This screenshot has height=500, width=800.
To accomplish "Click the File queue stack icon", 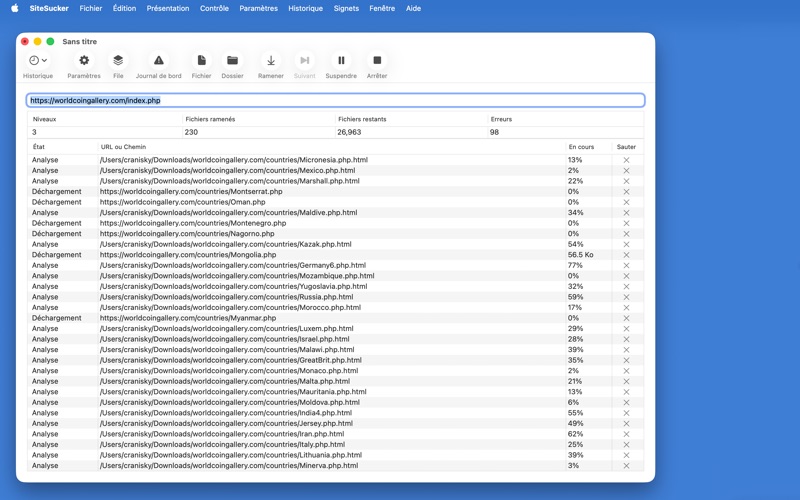I will pos(118,60).
